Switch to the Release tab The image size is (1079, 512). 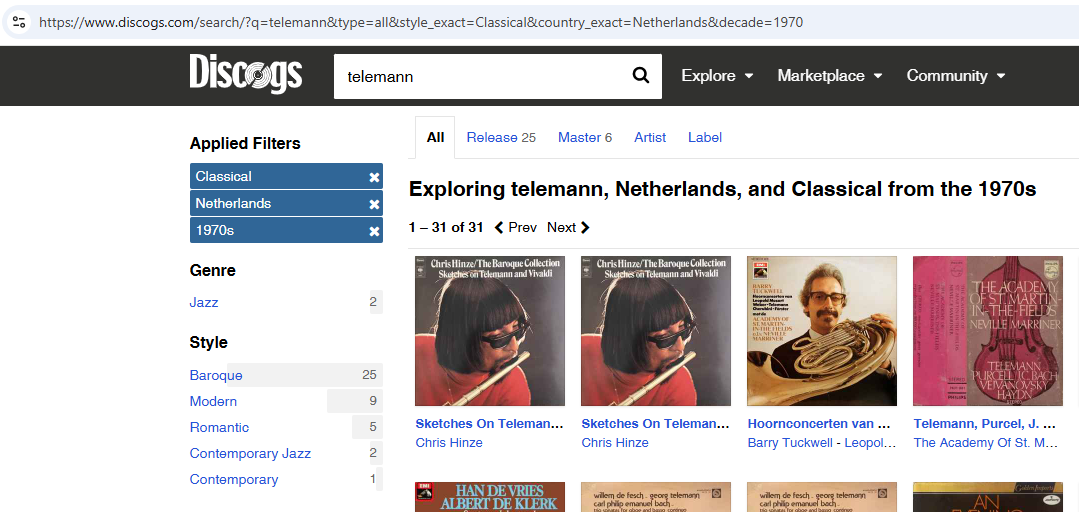(500, 137)
